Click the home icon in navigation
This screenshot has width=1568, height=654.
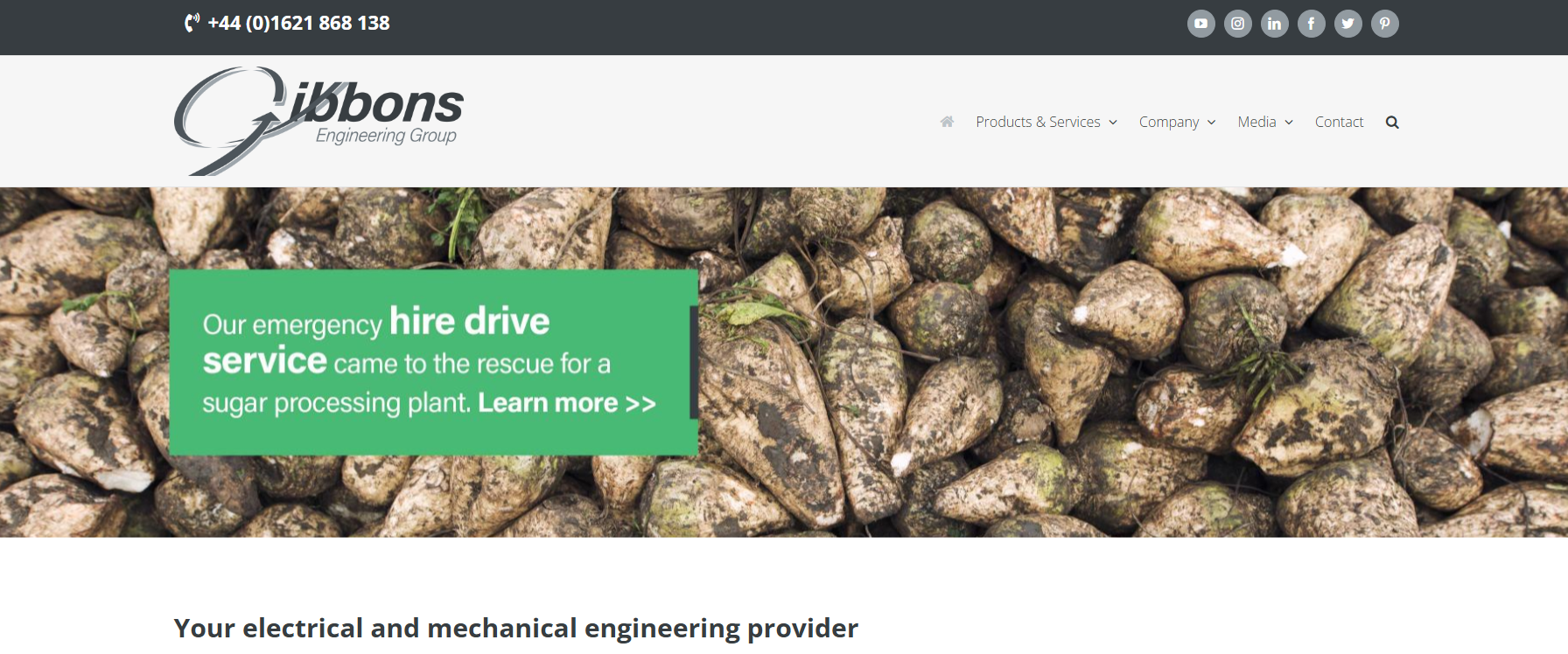pos(947,122)
